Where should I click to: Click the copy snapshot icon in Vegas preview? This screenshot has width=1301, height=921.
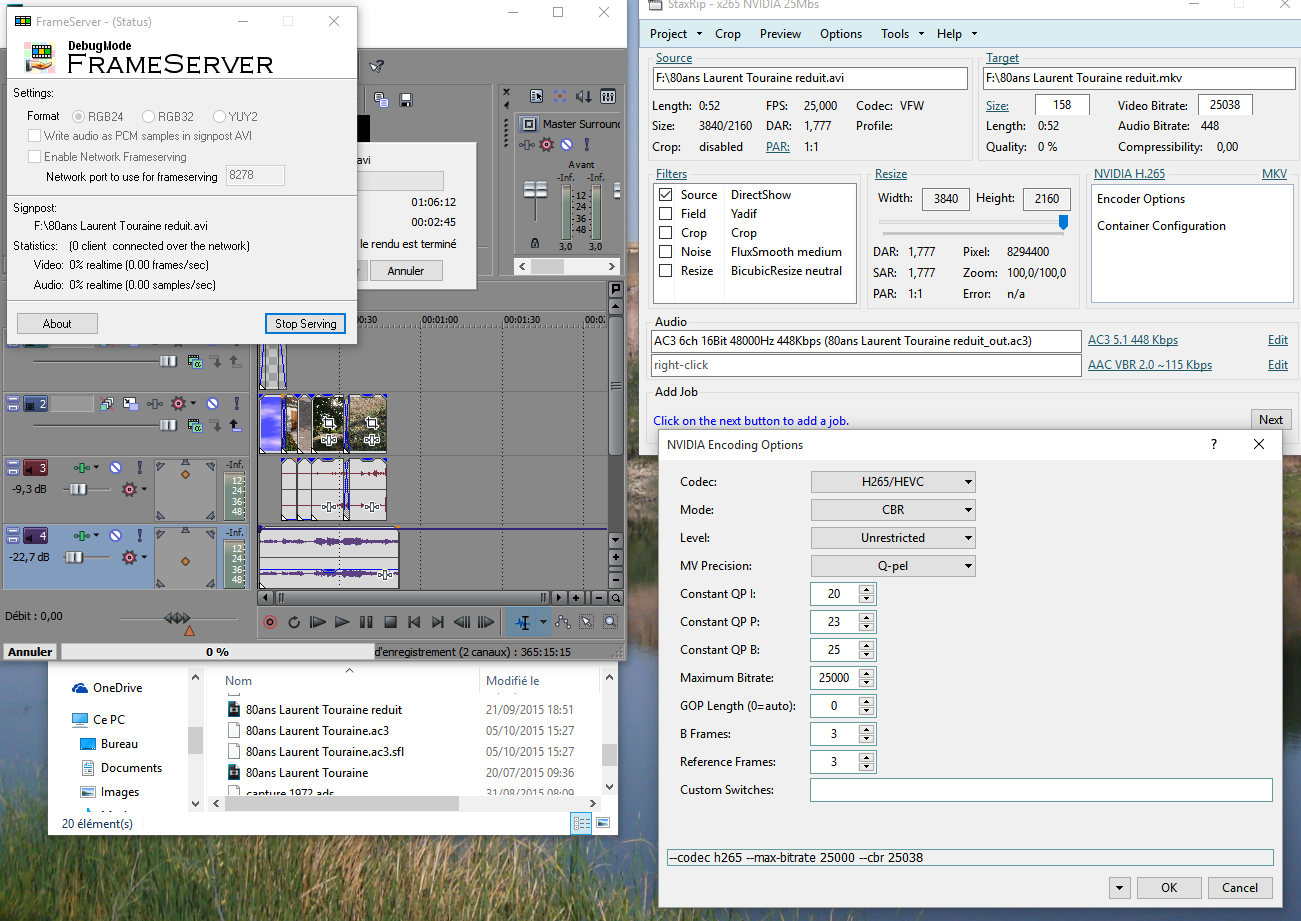coord(381,100)
